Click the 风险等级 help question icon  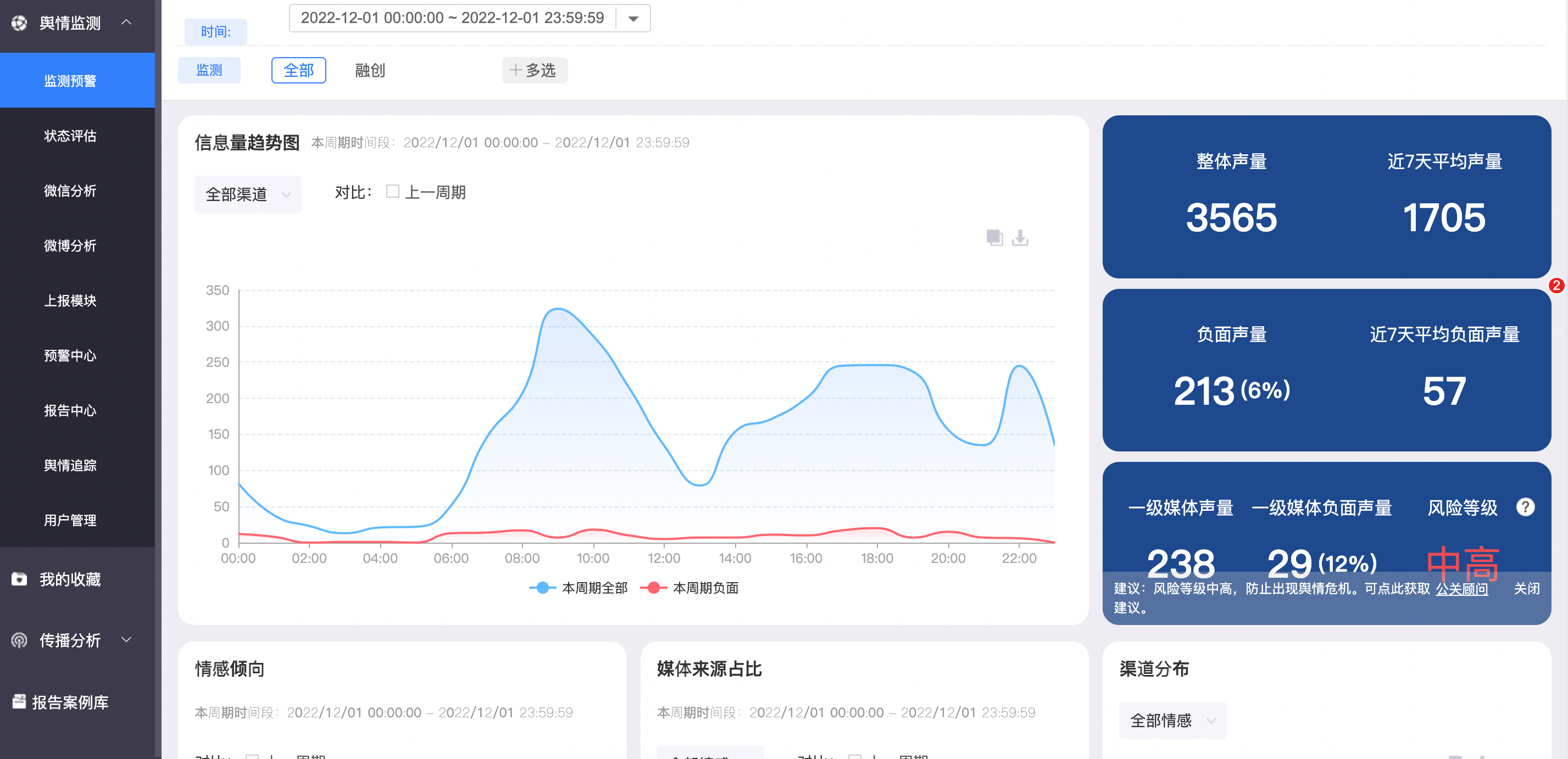tap(1525, 506)
